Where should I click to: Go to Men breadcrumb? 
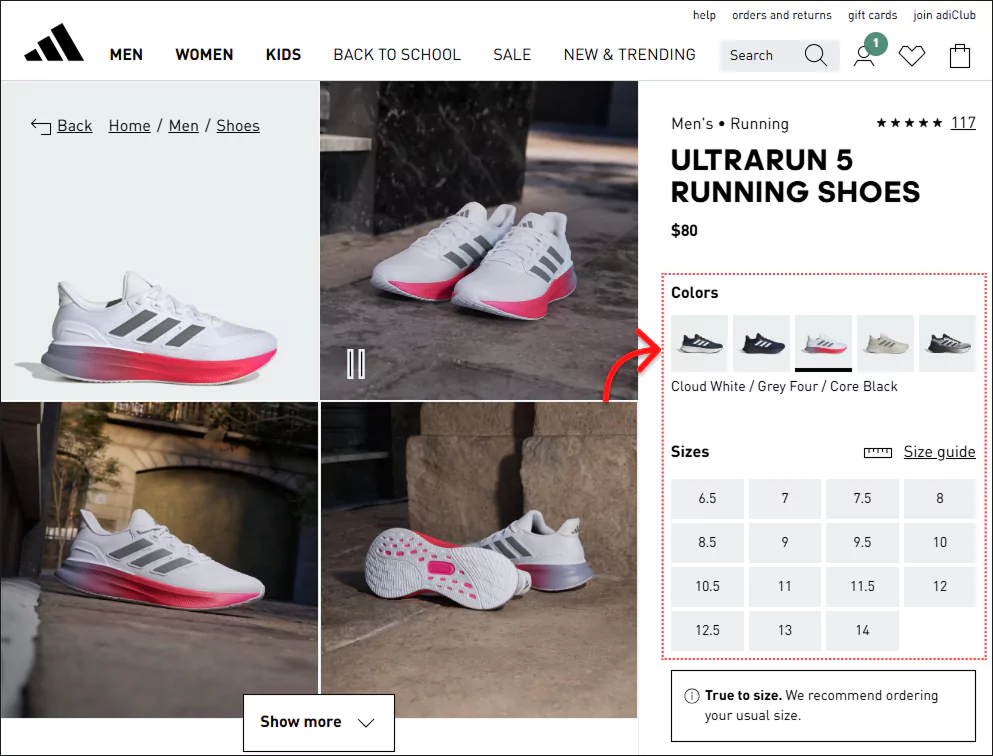(x=184, y=126)
